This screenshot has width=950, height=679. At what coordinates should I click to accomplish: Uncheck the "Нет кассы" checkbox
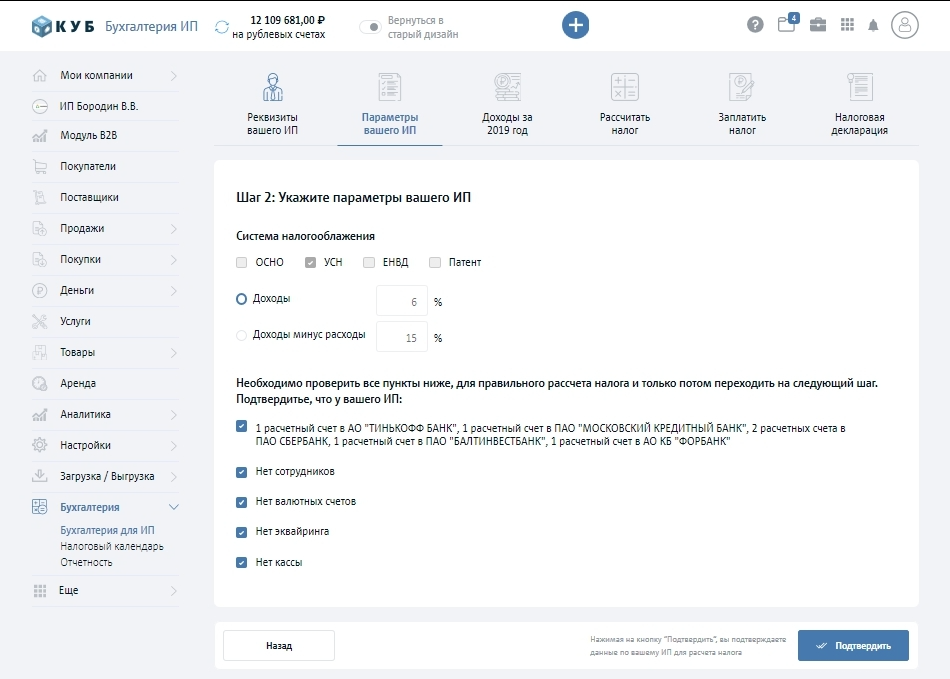tap(241, 562)
